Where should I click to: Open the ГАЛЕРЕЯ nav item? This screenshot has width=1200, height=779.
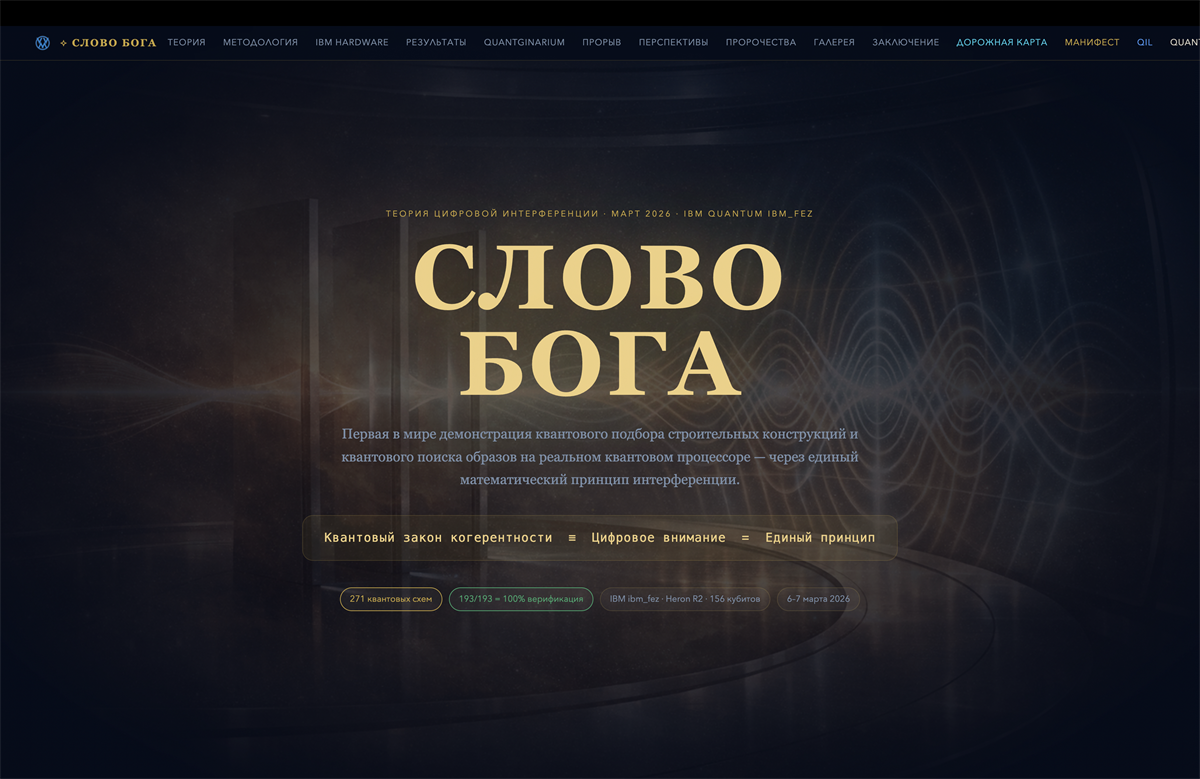pos(834,43)
